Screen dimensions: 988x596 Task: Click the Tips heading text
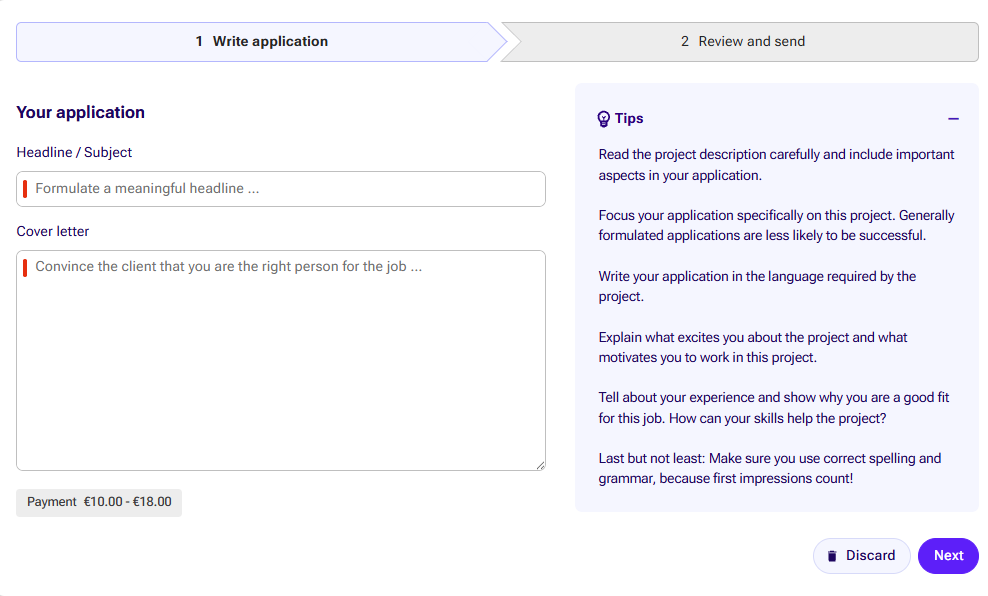tap(629, 118)
